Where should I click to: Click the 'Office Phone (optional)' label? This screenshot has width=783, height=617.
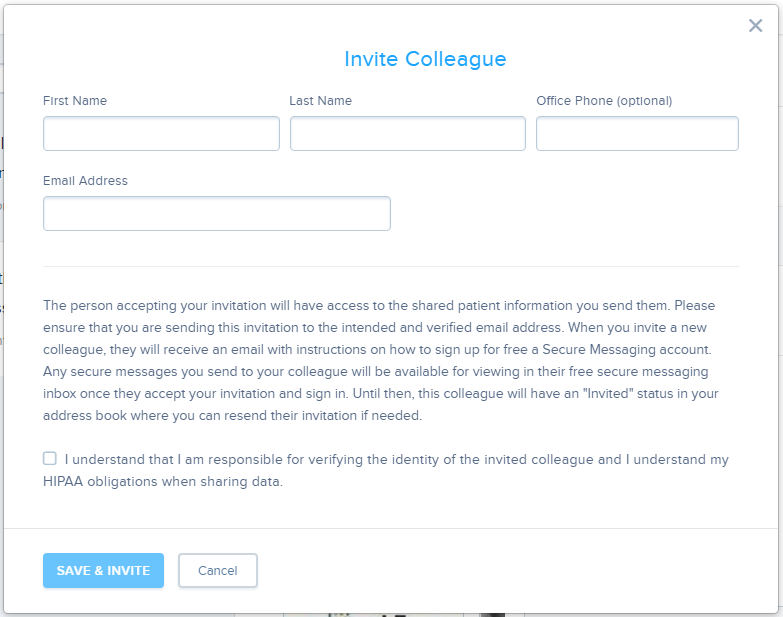tap(604, 101)
